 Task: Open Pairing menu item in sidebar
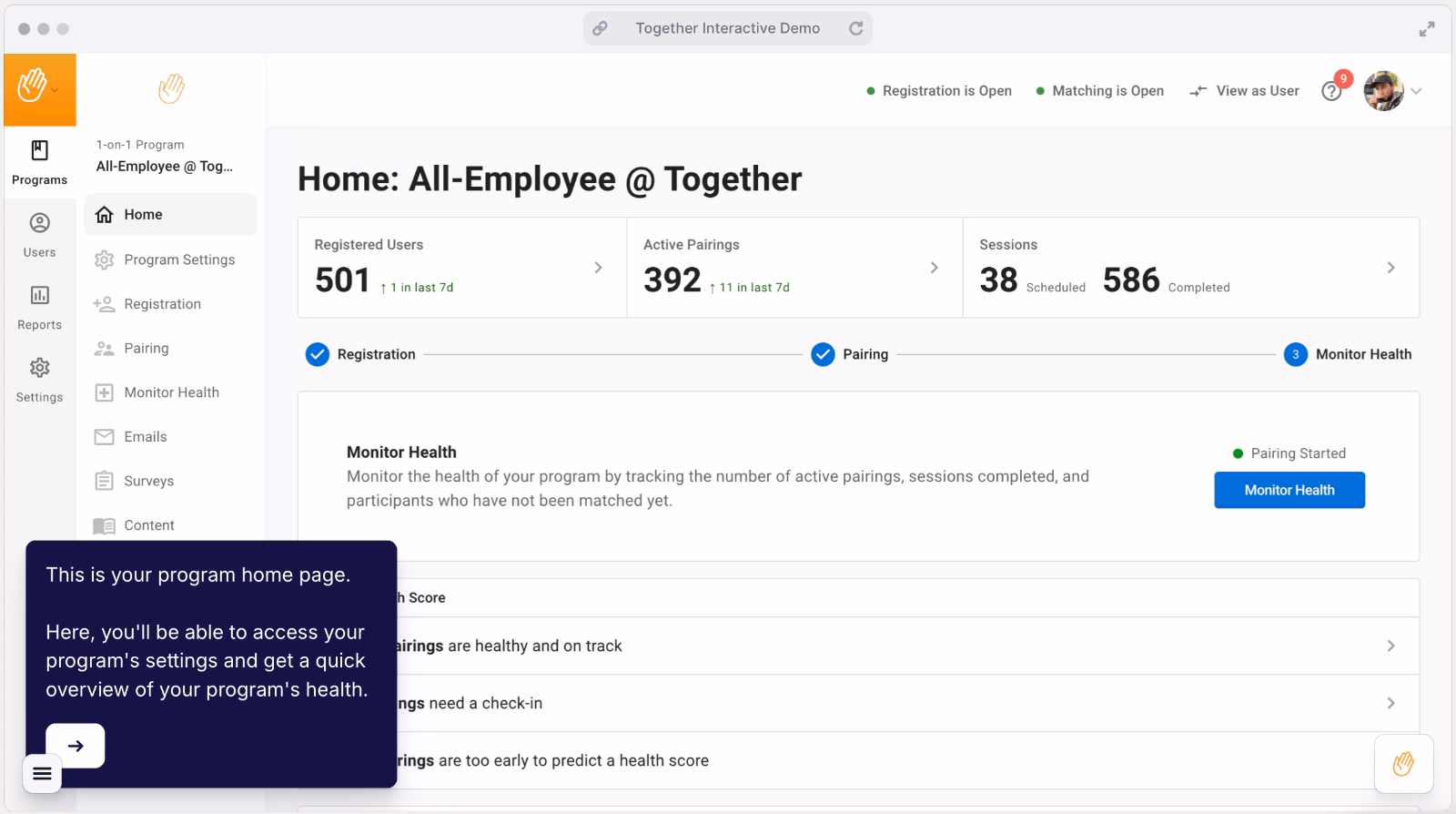[170, 348]
